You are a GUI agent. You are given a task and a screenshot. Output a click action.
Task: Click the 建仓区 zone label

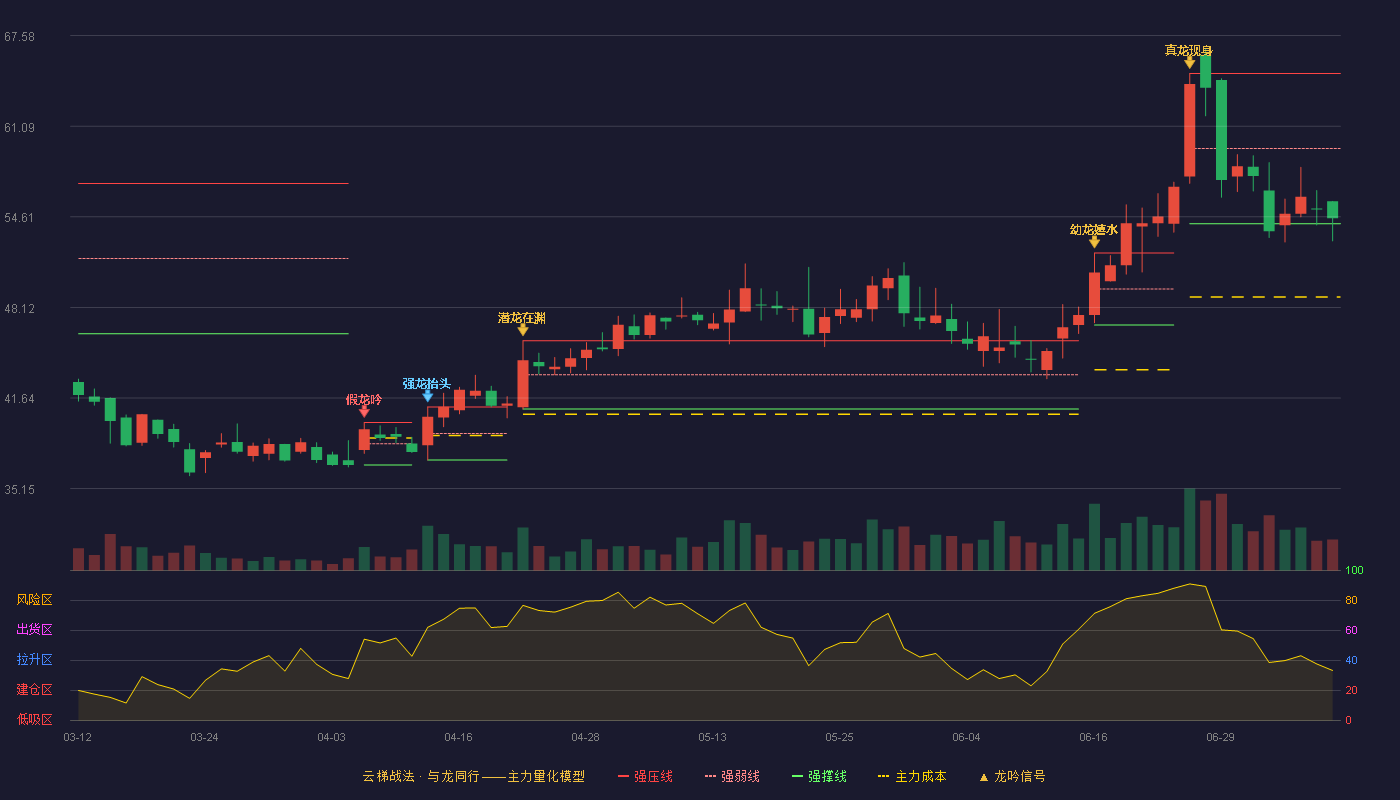point(35,690)
